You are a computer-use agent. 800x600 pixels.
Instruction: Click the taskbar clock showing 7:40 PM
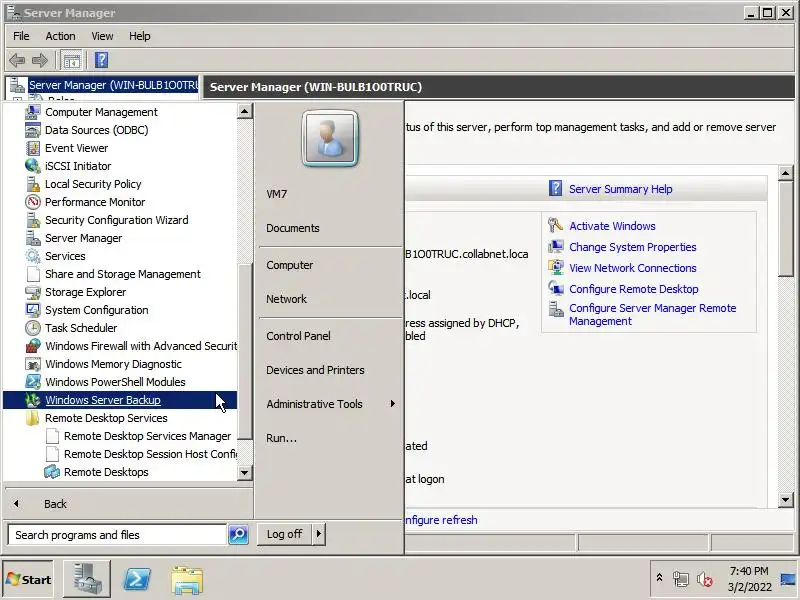click(748, 571)
